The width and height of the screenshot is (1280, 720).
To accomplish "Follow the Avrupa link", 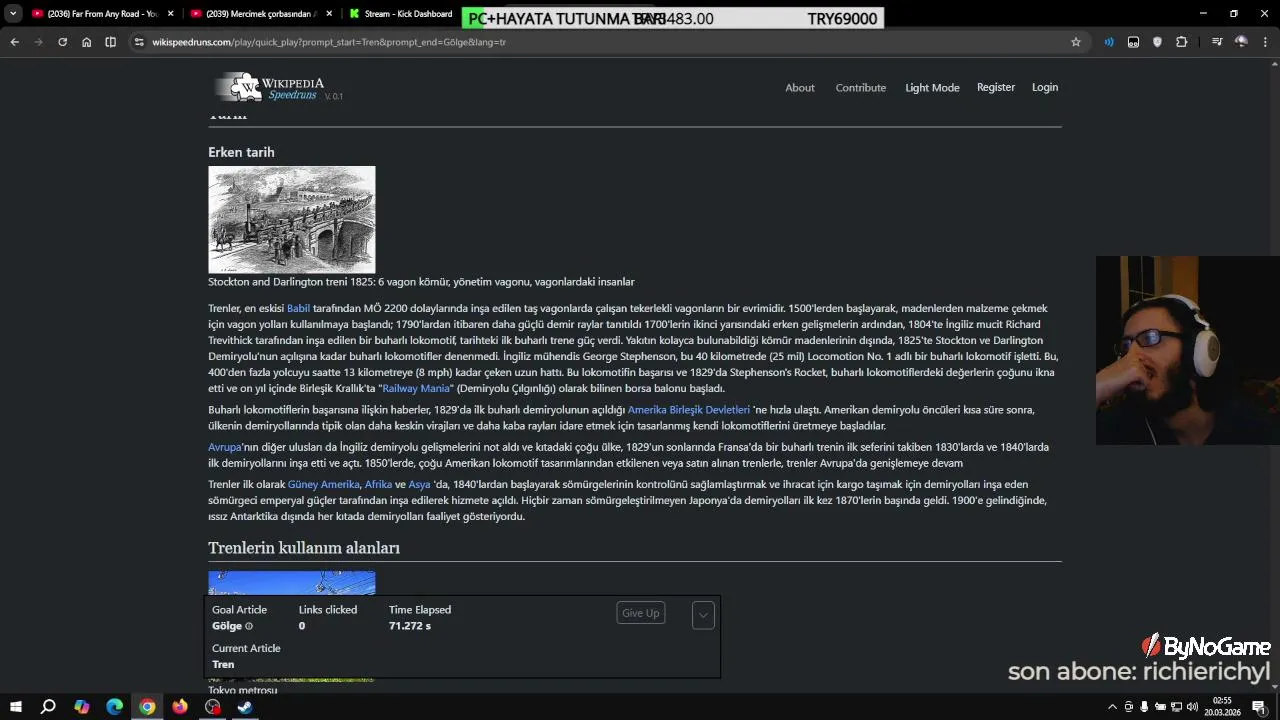I will [225, 447].
